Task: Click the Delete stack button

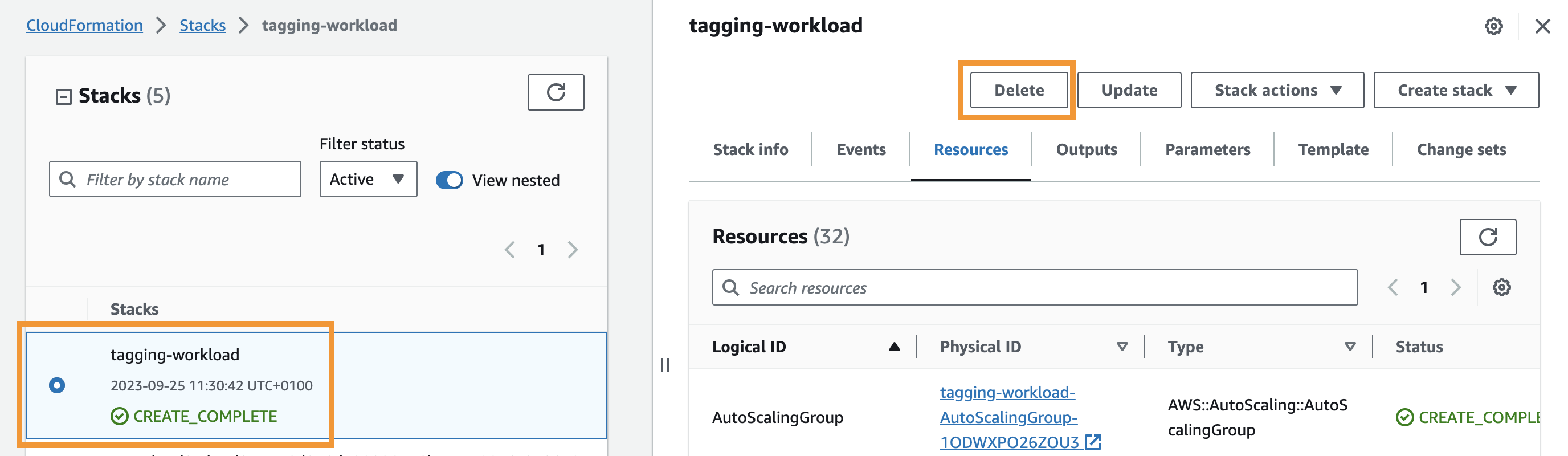Action: 1018,90
